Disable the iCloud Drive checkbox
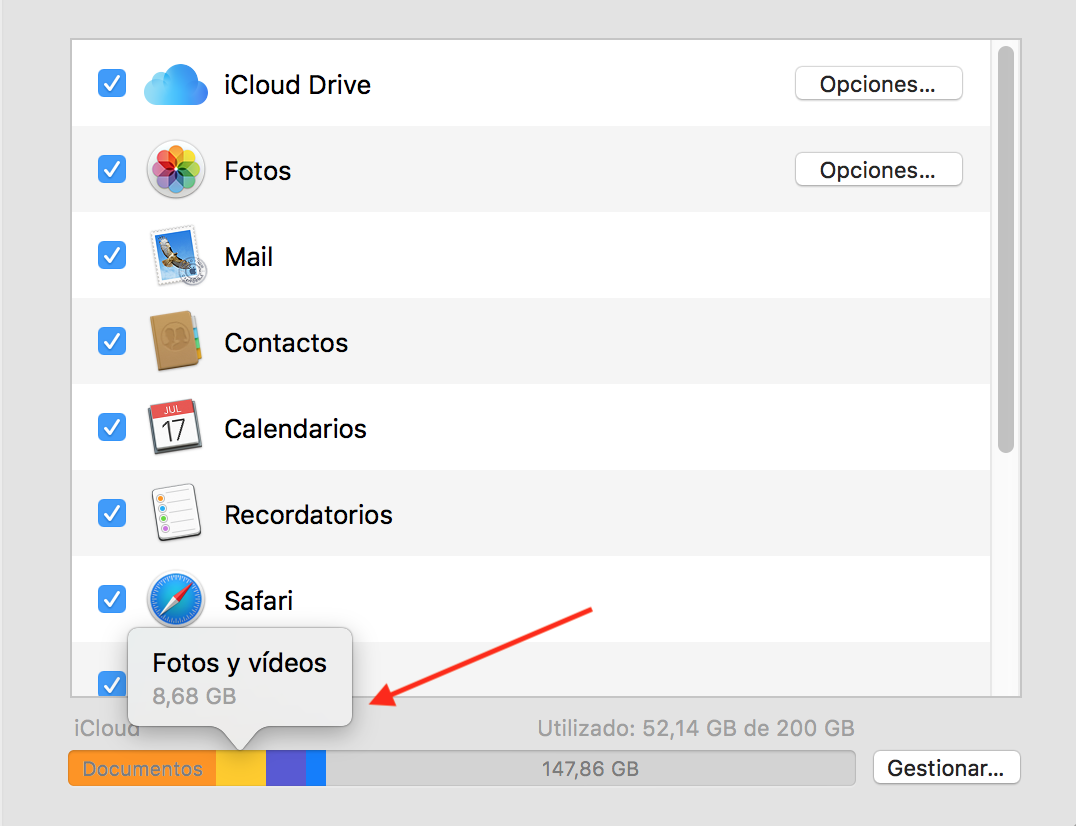This screenshot has height=826, width=1076. click(x=112, y=83)
